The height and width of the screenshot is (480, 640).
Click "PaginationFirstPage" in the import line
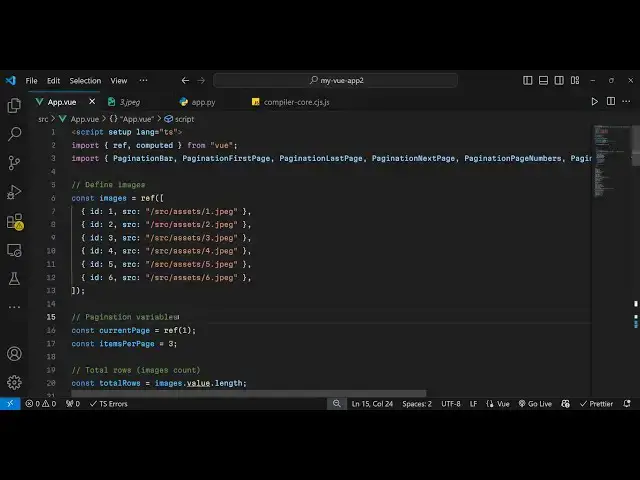tap(226, 158)
